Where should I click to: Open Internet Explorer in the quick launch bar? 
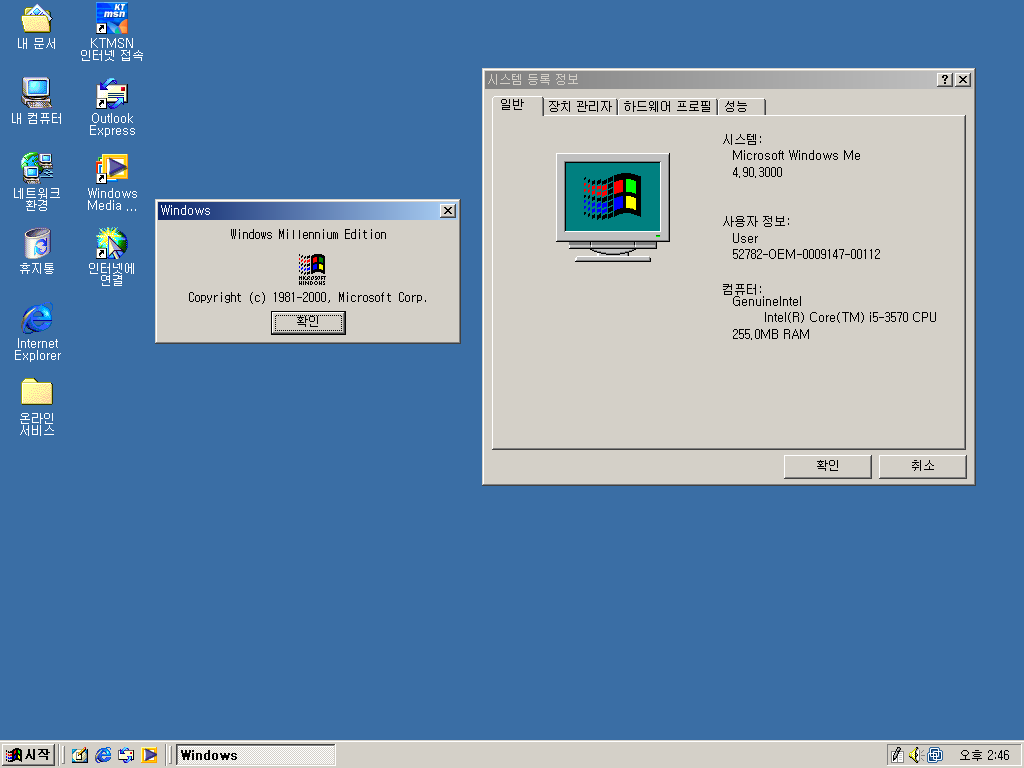[x=103, y=755]
